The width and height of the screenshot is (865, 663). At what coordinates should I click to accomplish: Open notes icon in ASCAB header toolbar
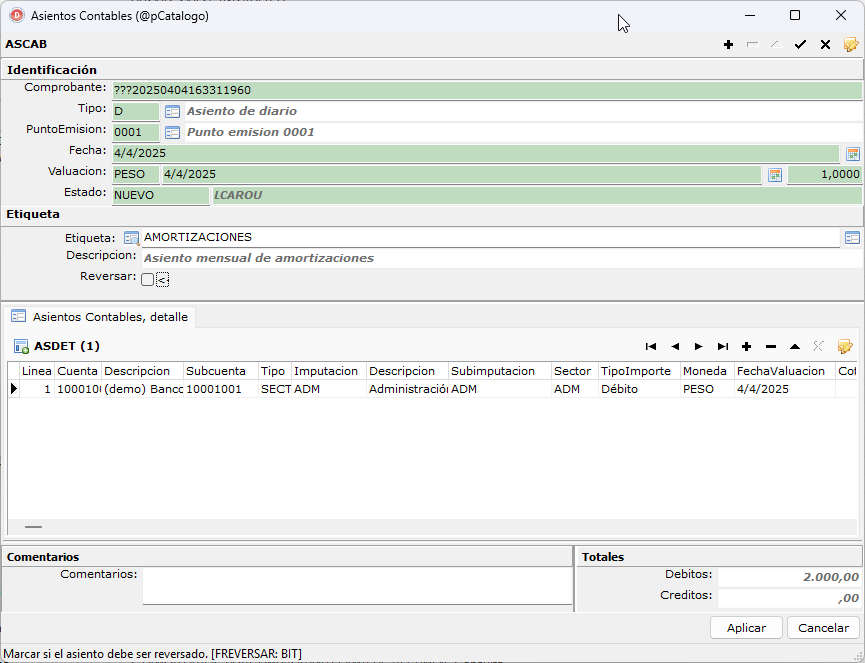pos(851,45)
